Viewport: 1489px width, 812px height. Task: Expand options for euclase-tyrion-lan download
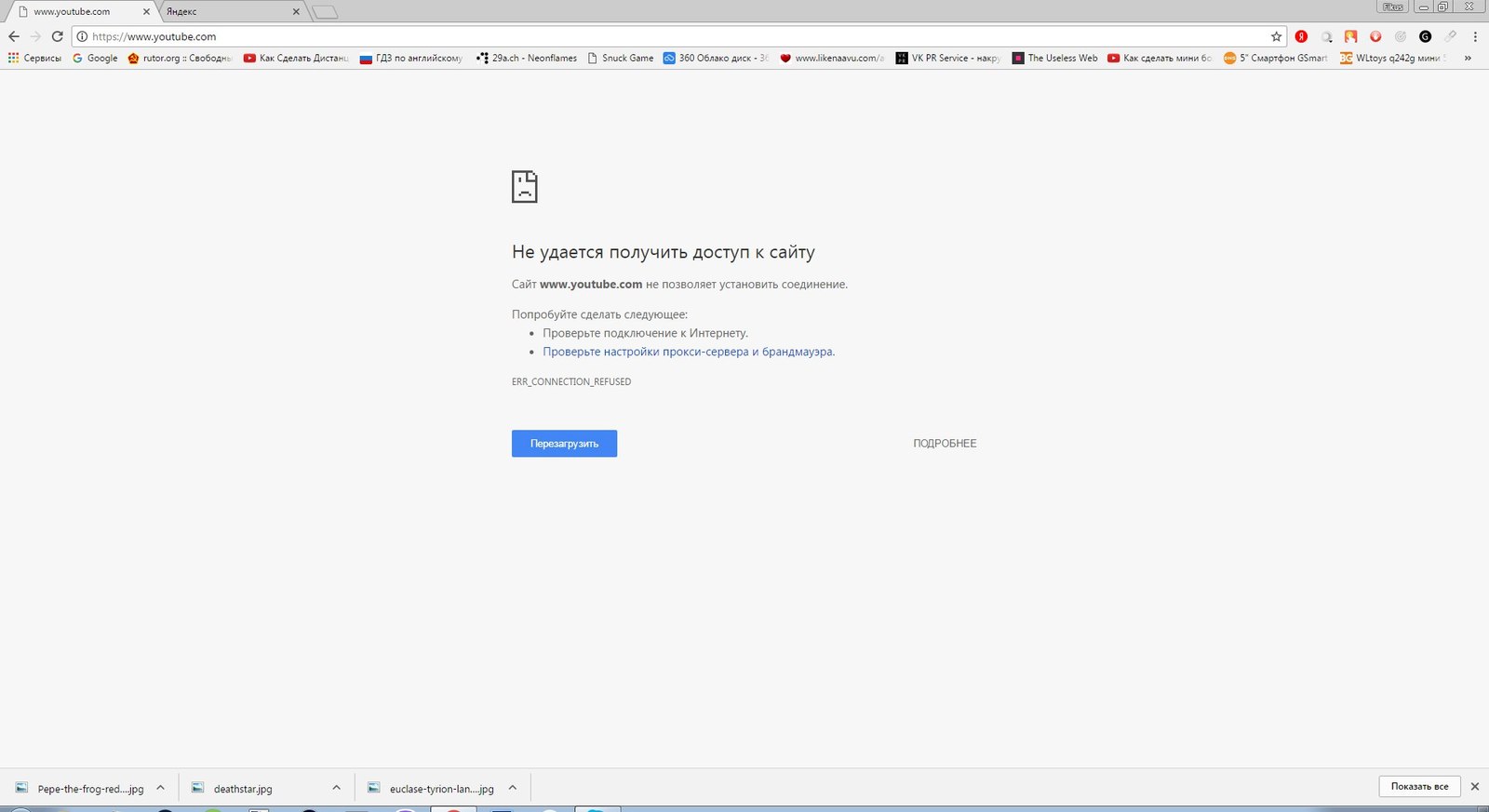512,788
